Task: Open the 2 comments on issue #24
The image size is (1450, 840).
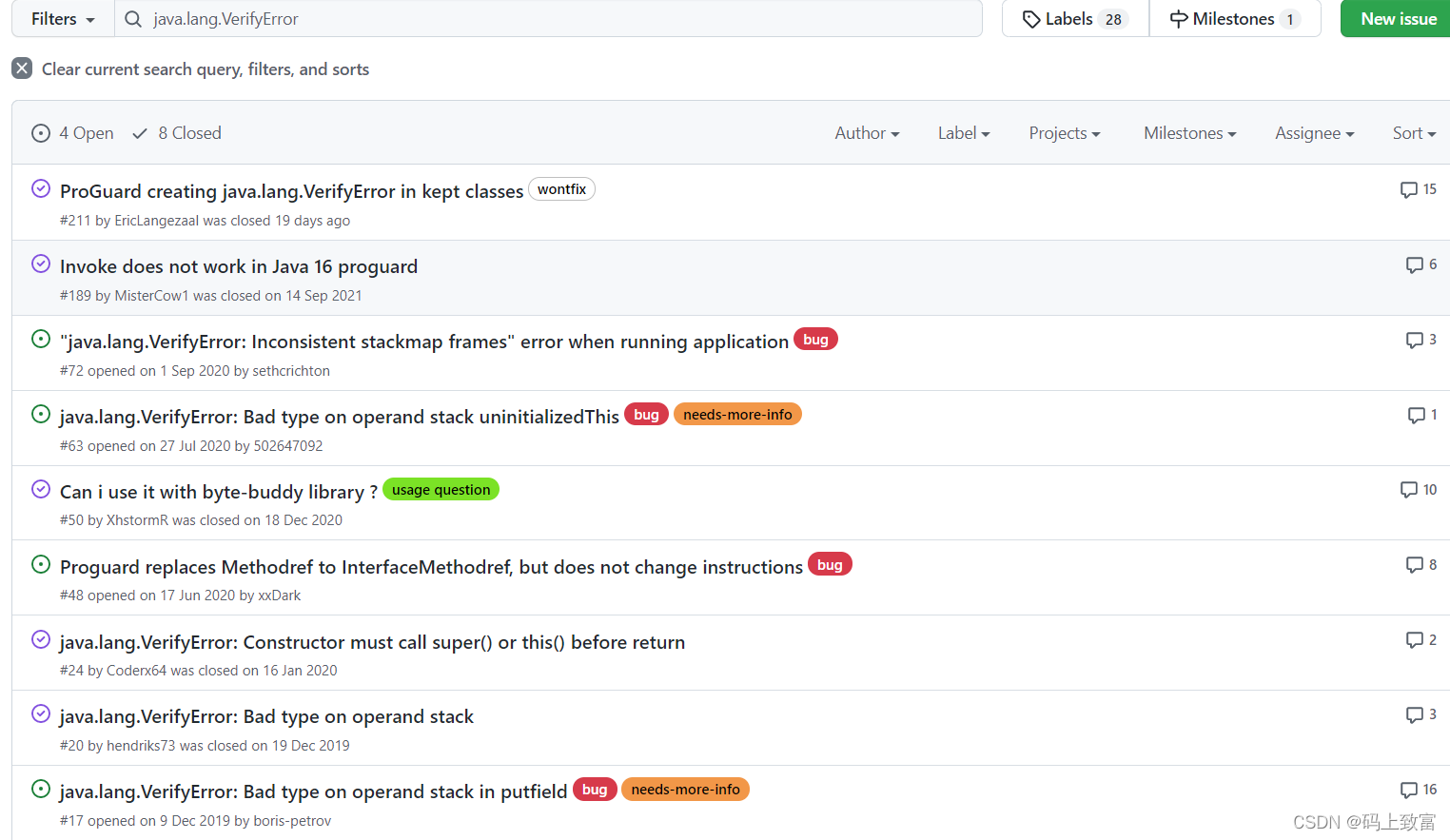Action: [x=1421, y=639]
